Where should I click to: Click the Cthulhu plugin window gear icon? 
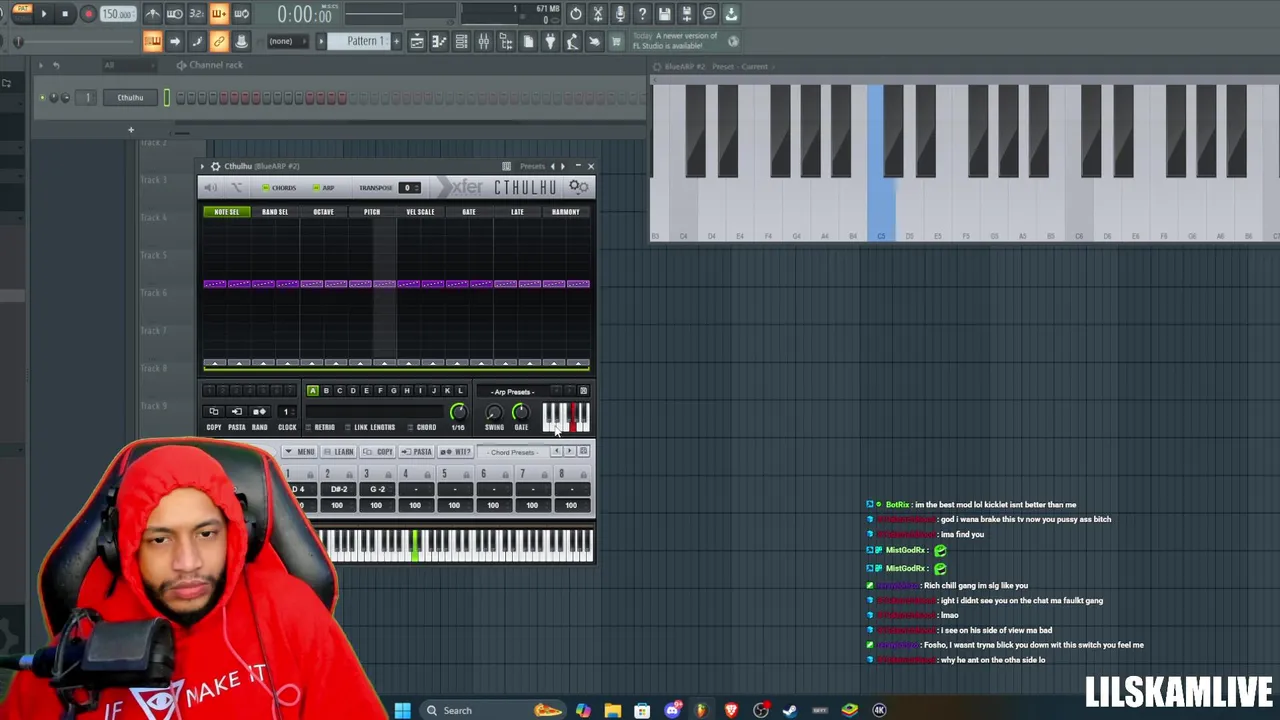[x=214, y=166]
